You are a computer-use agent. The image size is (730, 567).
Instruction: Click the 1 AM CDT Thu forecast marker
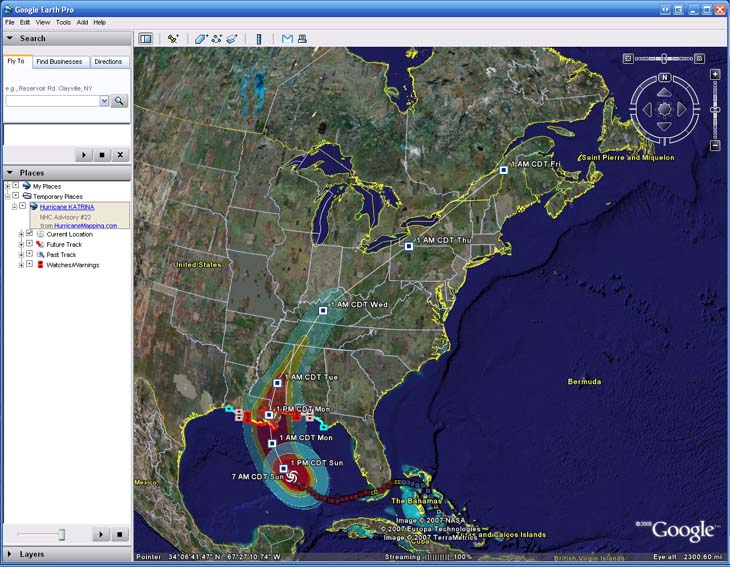(409, 246)
